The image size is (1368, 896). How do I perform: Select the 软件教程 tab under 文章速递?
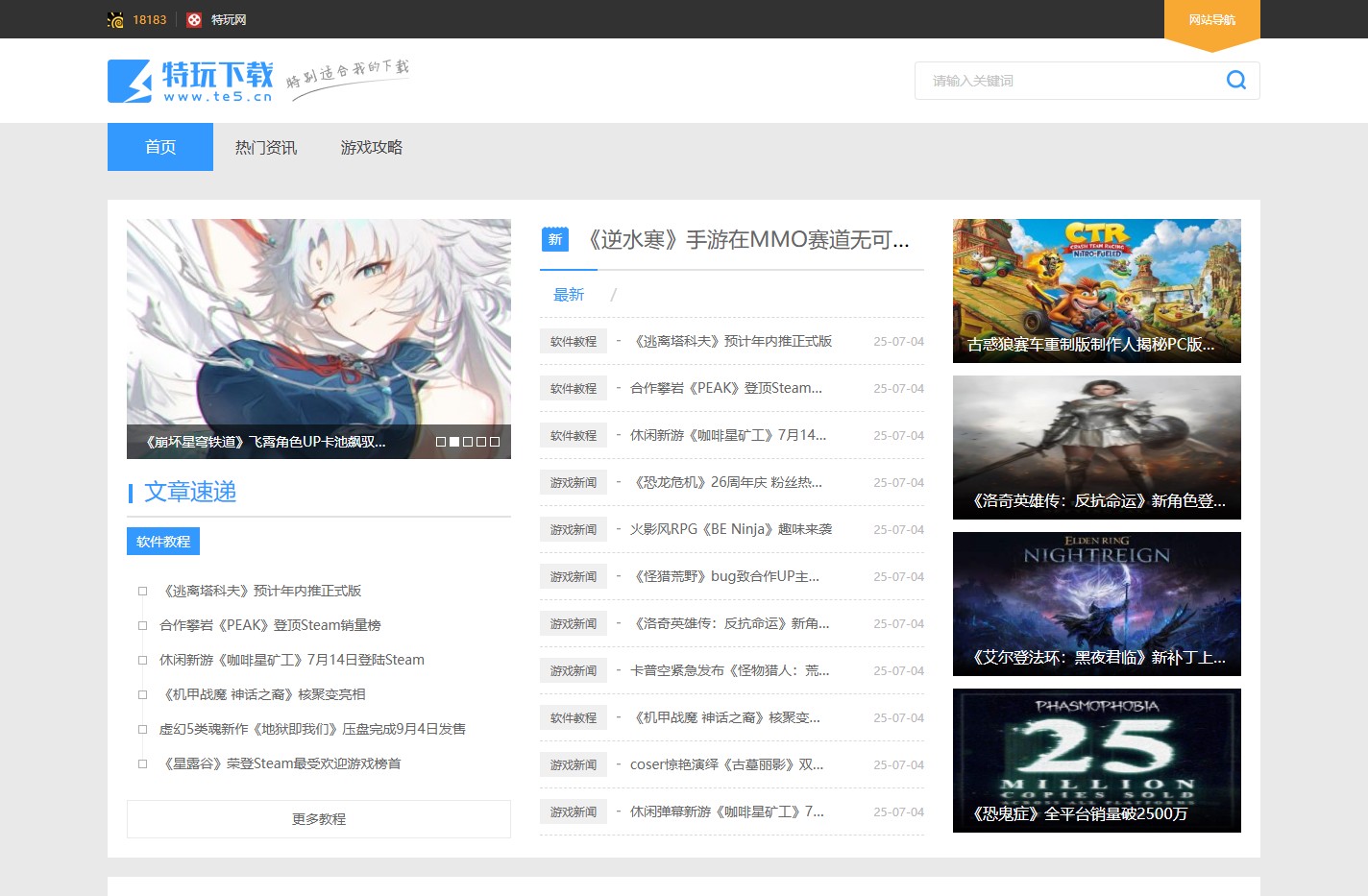[x=163, y=542]
